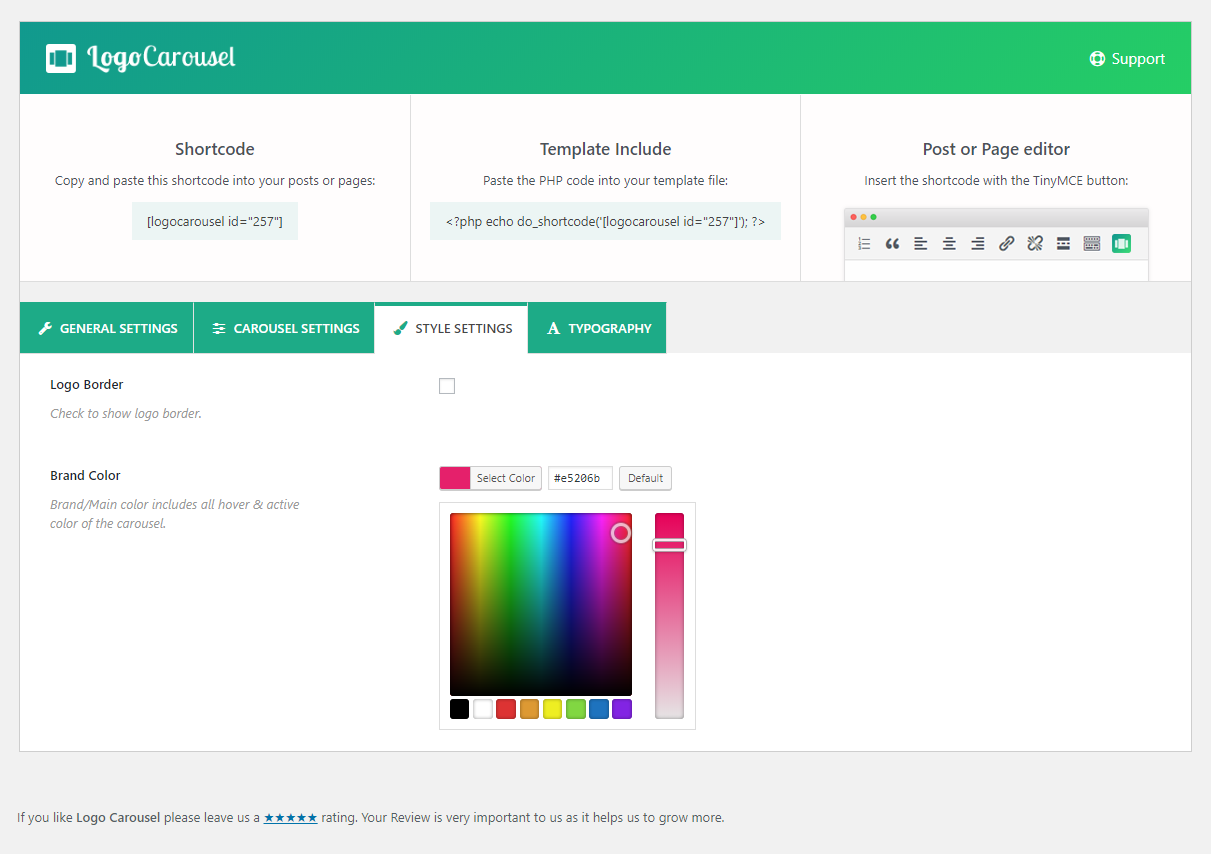Viewport: 1211px width, 854px height.
Task: Open the General Settings tab
Action: (x=107, y=328)
